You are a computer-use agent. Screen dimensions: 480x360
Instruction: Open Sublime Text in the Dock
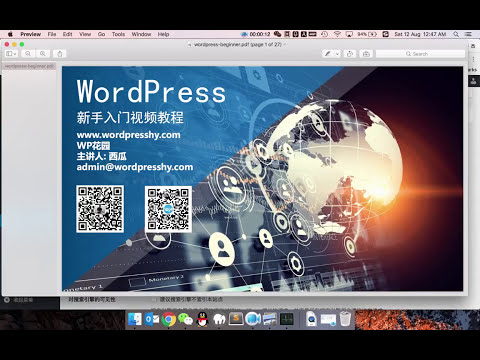[236, 319]
